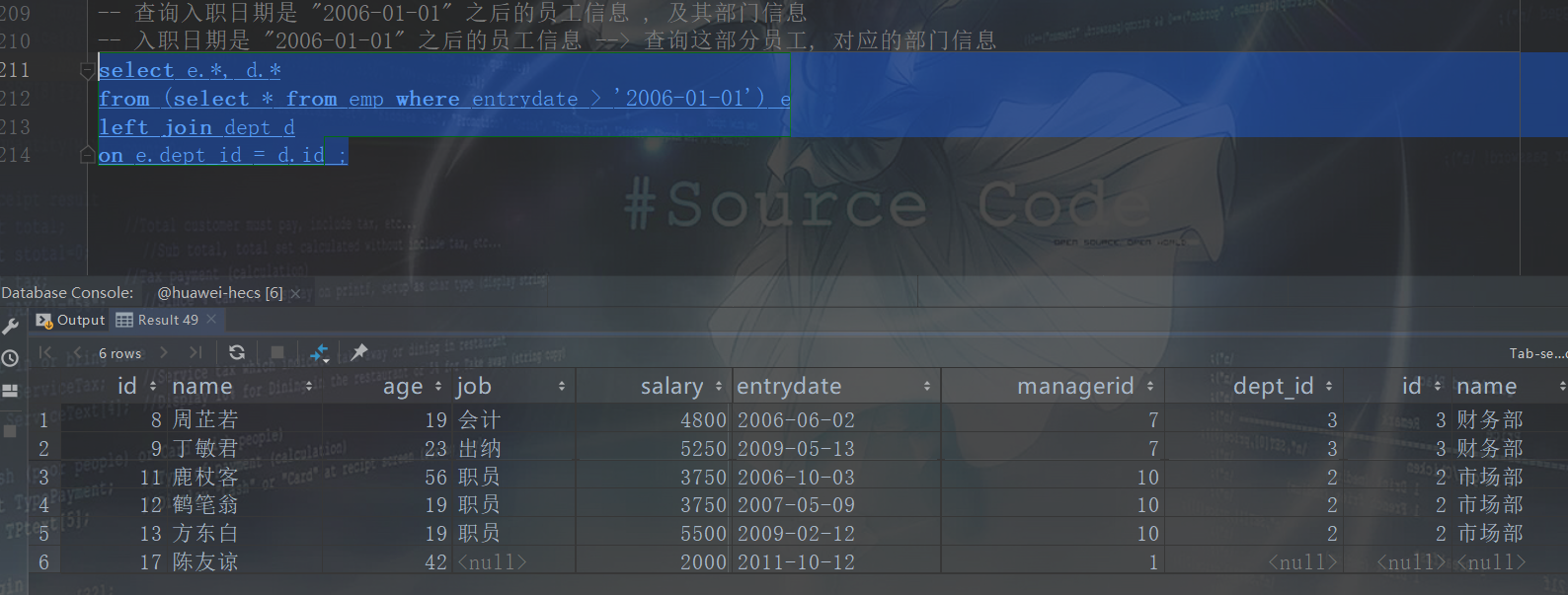Go to last page of results
1568x595 pixels.
click(196, 352)
